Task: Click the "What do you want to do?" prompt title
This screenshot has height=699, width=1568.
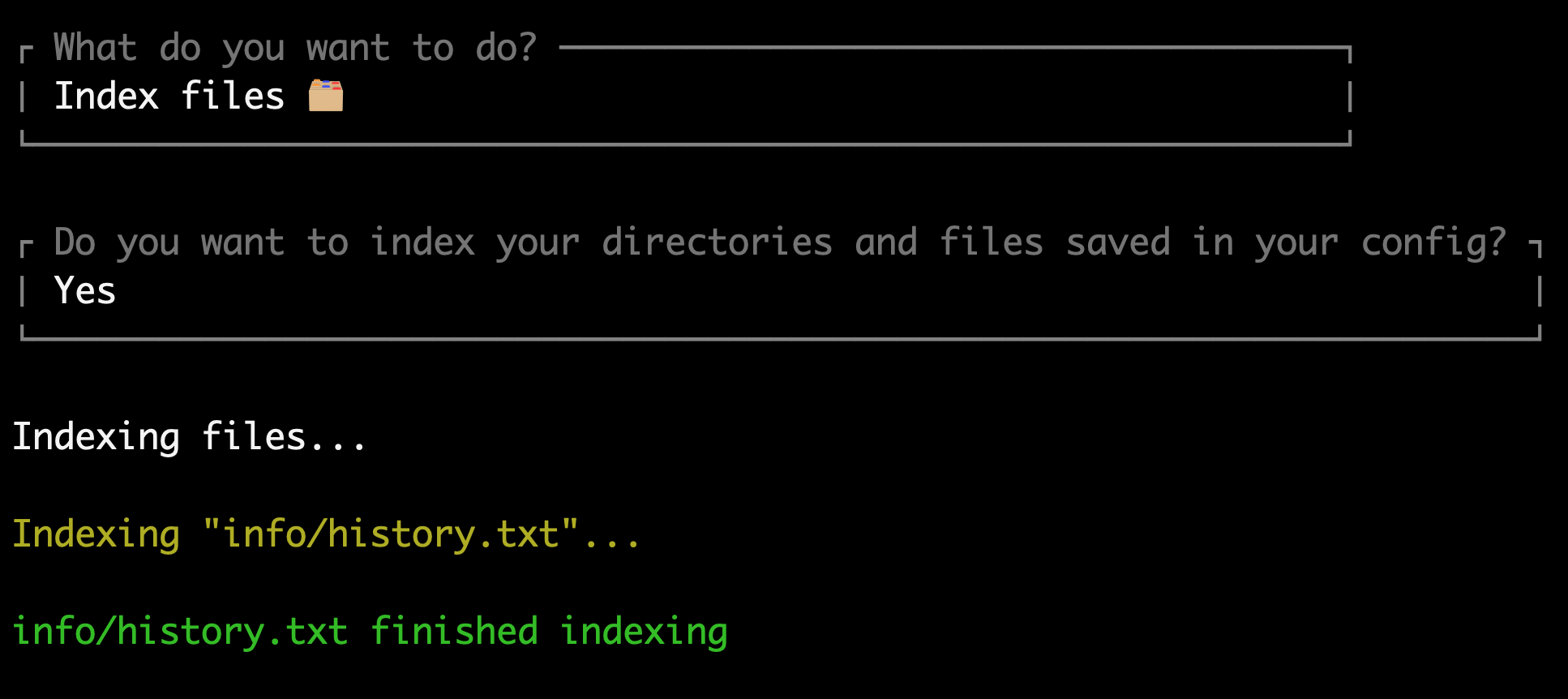Action: [295, 47]
